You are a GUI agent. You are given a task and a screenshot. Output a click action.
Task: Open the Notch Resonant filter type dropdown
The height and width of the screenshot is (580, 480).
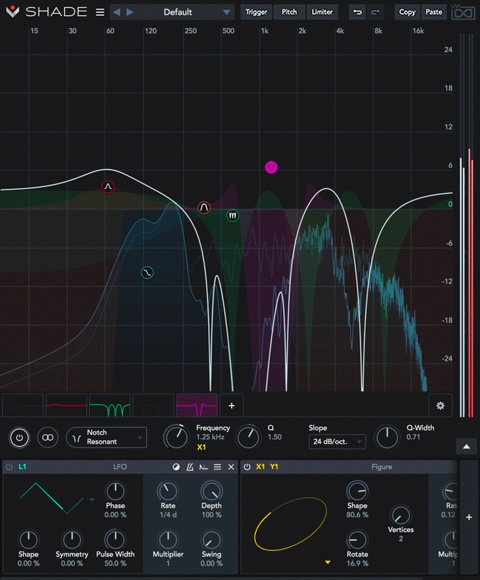pyautogui.click(x=107, y=437)
